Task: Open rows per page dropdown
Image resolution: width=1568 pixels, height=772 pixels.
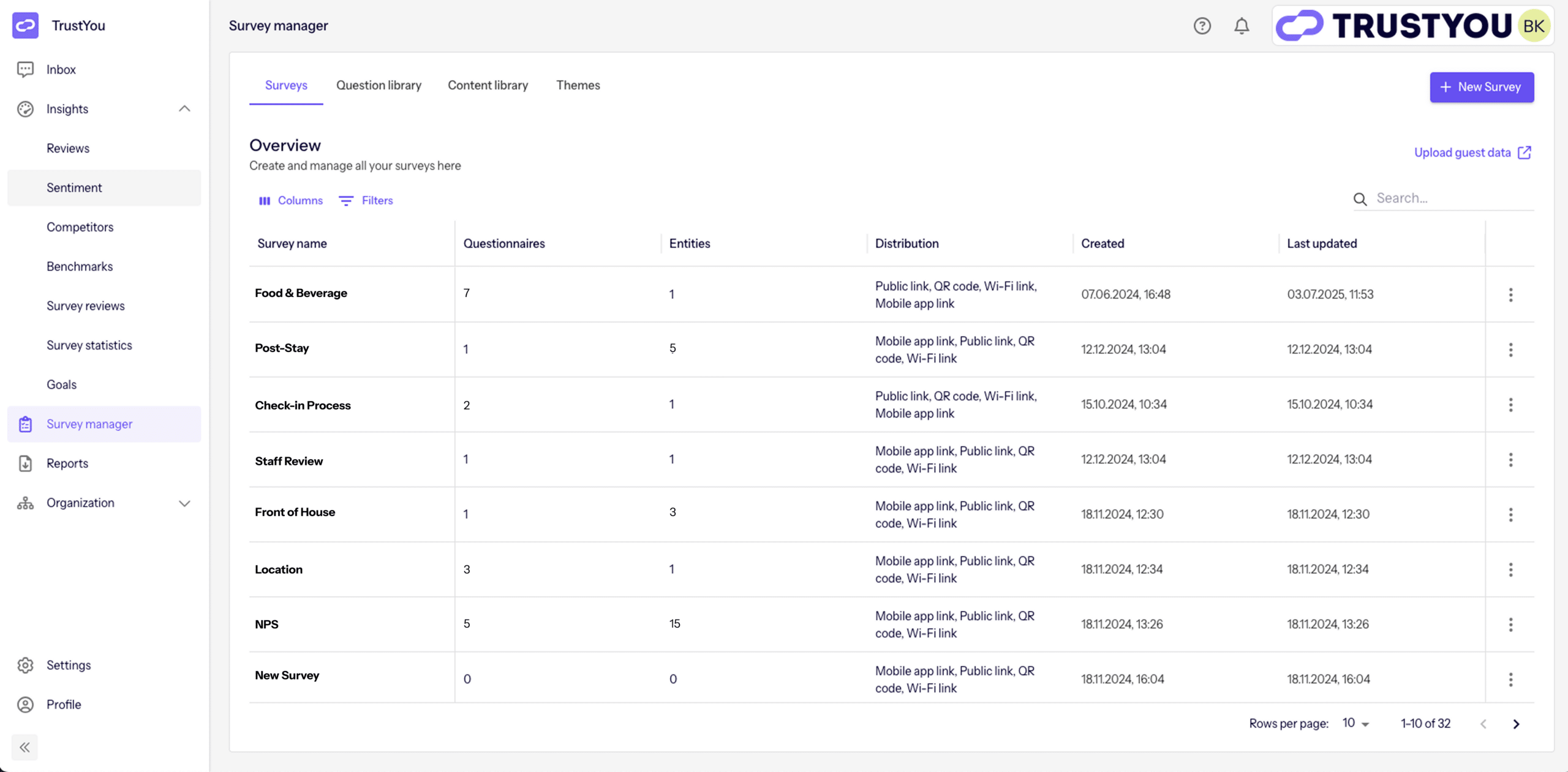Action: (1355, 724)
